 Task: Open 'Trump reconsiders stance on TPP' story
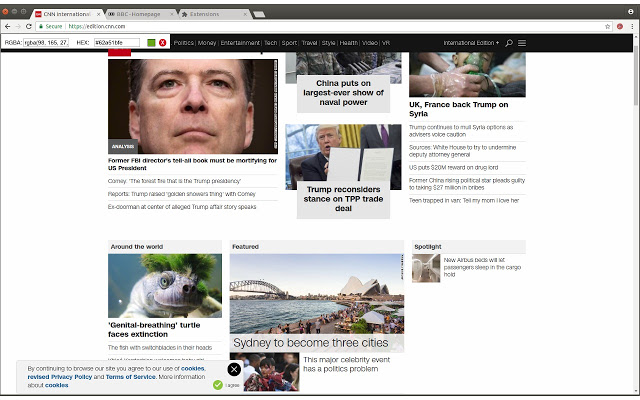click(x=343, y=198)
